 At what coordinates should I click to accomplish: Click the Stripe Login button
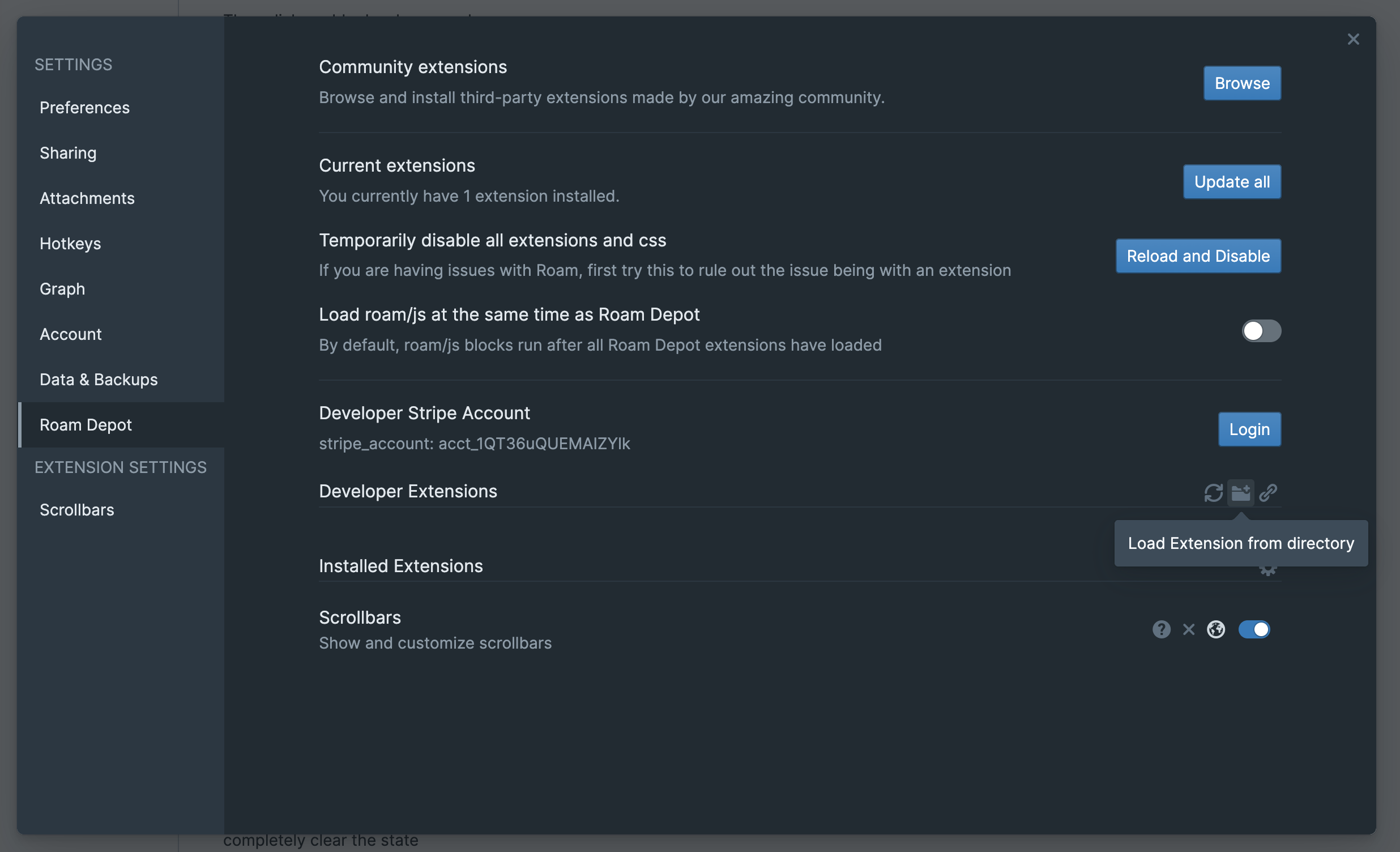1249,429
